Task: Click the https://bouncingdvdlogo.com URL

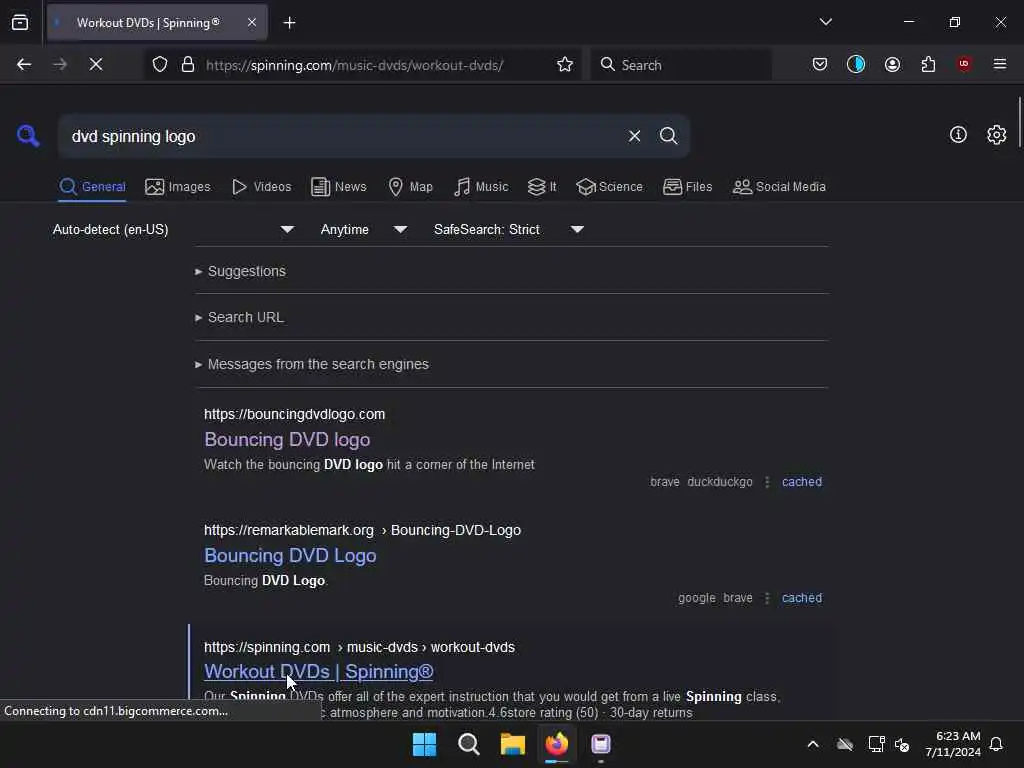Action: coord(295,414)
